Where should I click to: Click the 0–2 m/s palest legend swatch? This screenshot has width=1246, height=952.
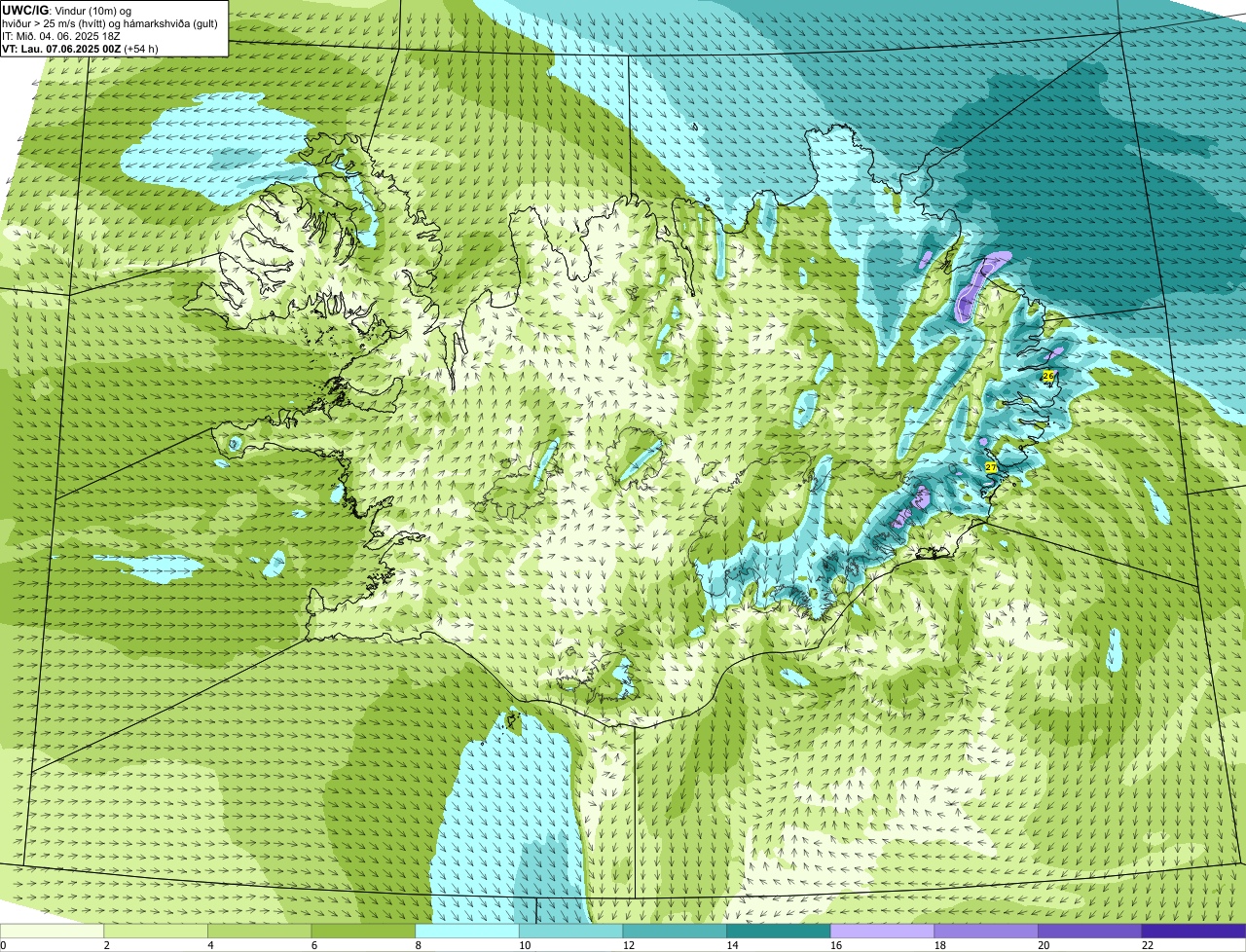coord(52,931)
